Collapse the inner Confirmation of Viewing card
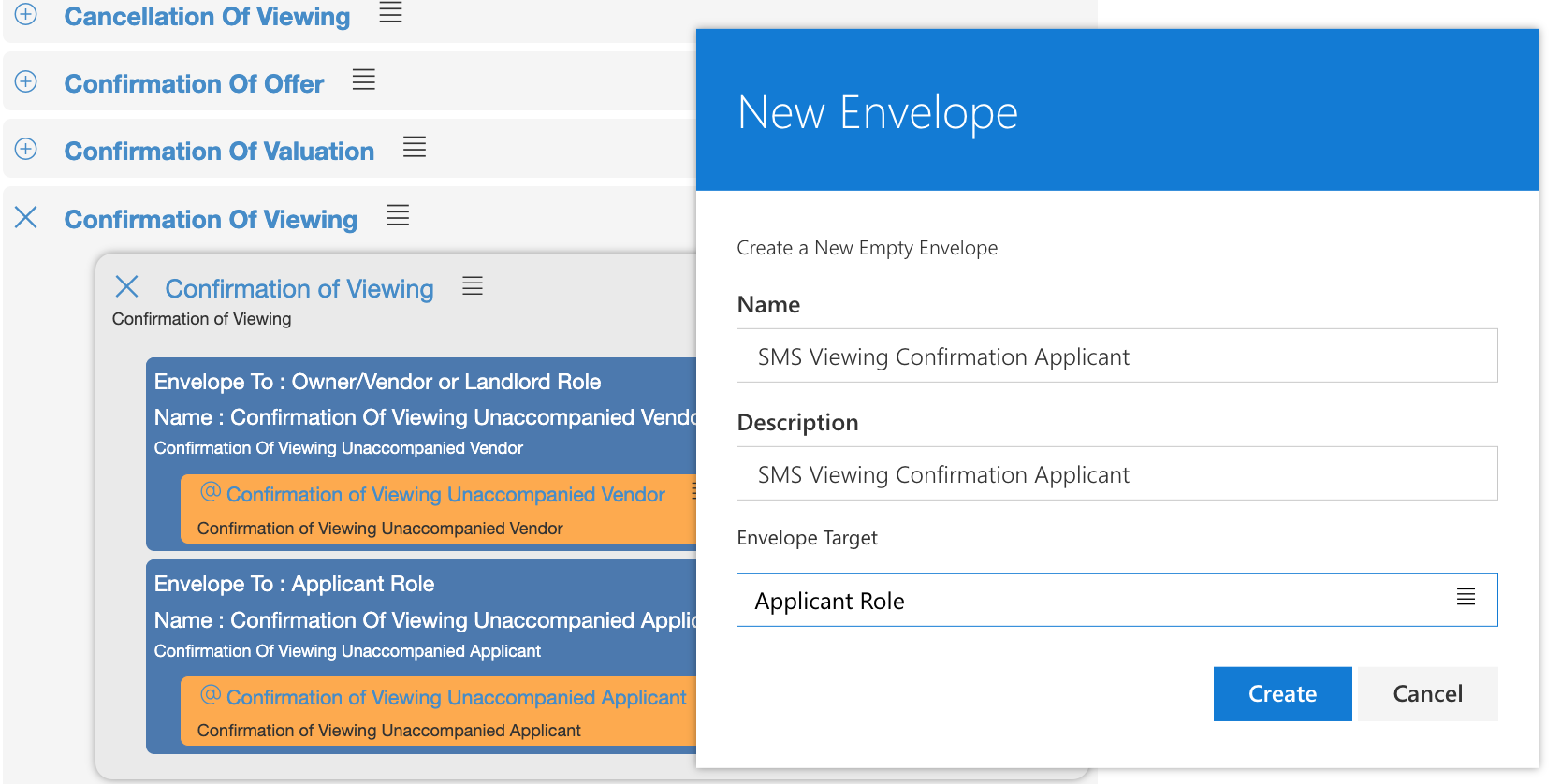 click(x=127, y=286)
